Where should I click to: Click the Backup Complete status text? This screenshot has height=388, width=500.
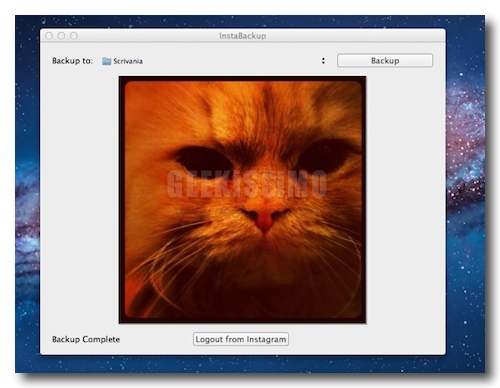tap(86, 339)
